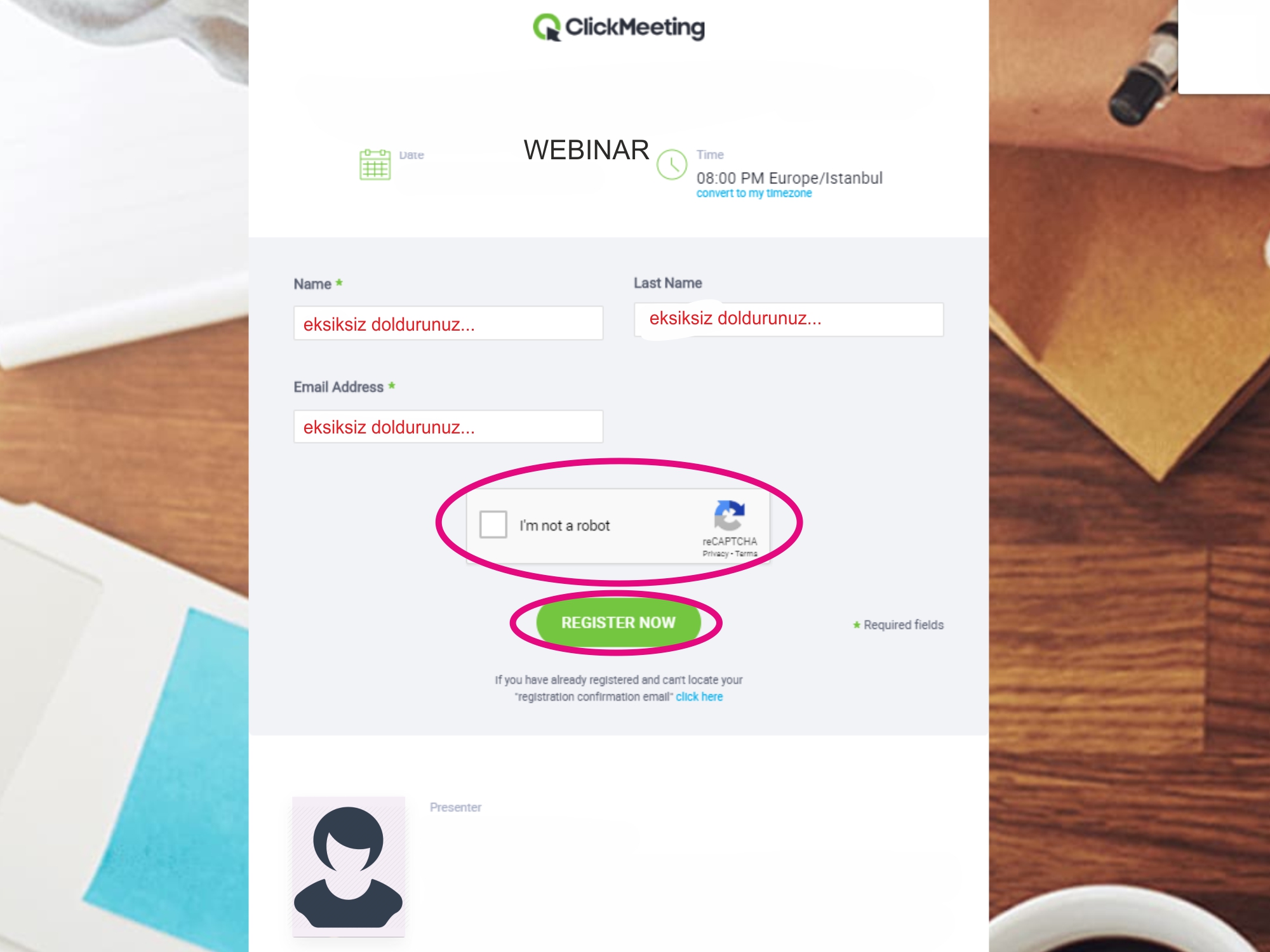1270x952 pixels.
Task: Click the Name input field
Action: coord(448,323)
